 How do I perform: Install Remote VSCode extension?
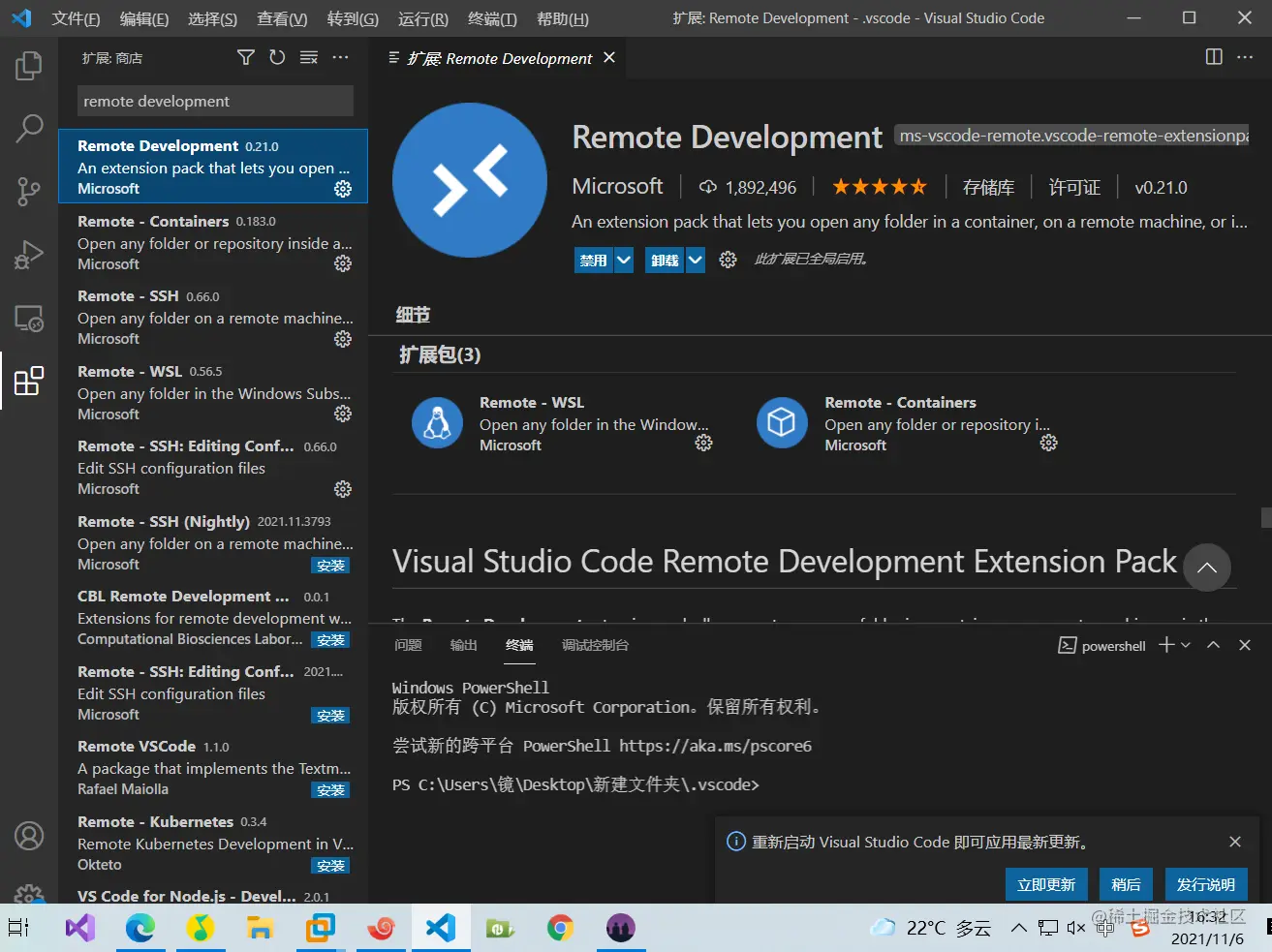330,790
